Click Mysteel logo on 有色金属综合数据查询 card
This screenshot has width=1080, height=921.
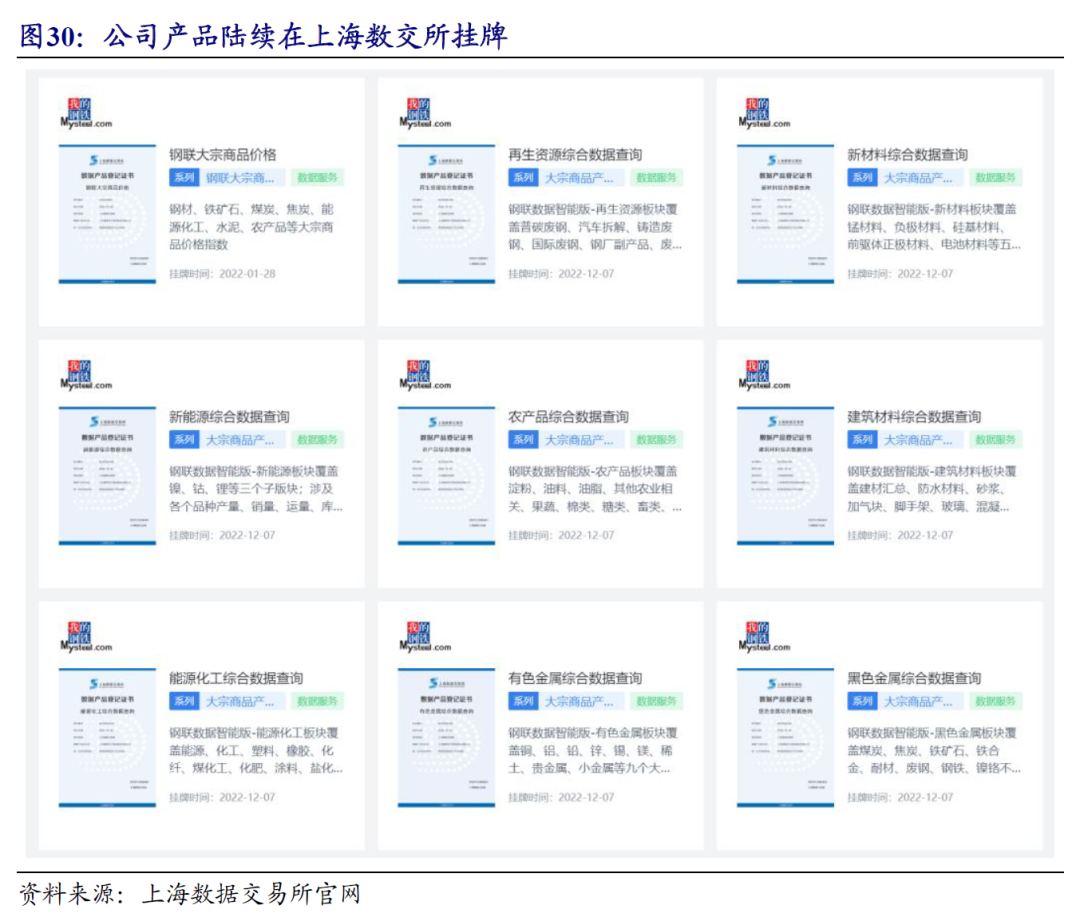pos(425,637)
